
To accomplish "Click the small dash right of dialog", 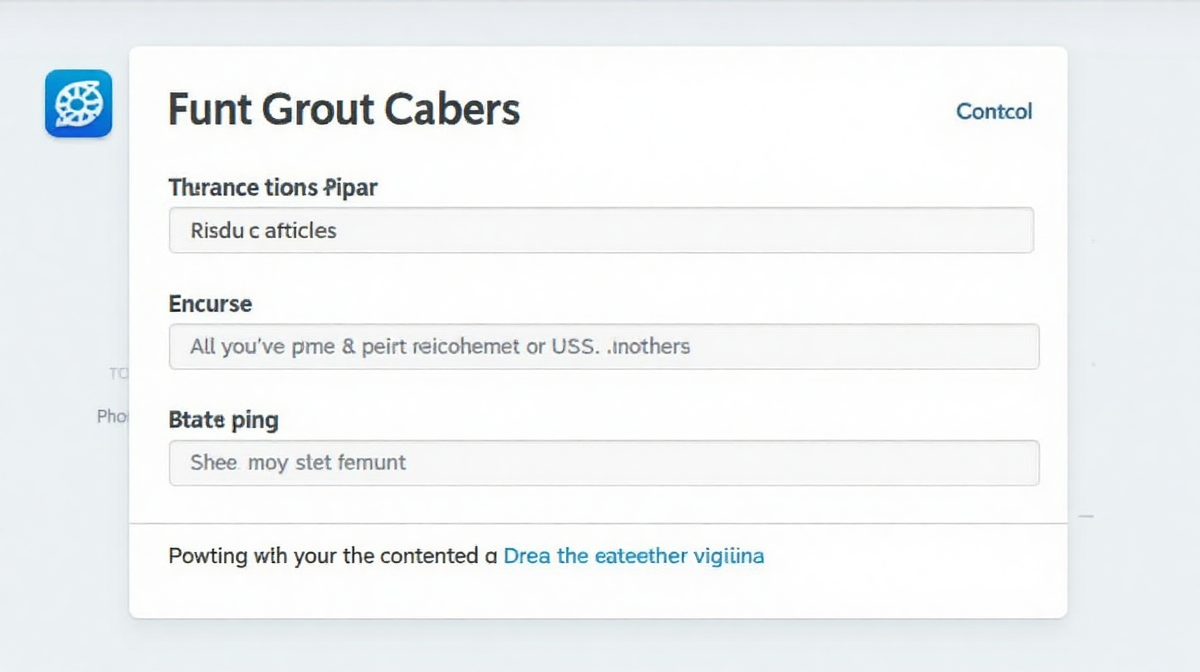I will click(1086, 516).
